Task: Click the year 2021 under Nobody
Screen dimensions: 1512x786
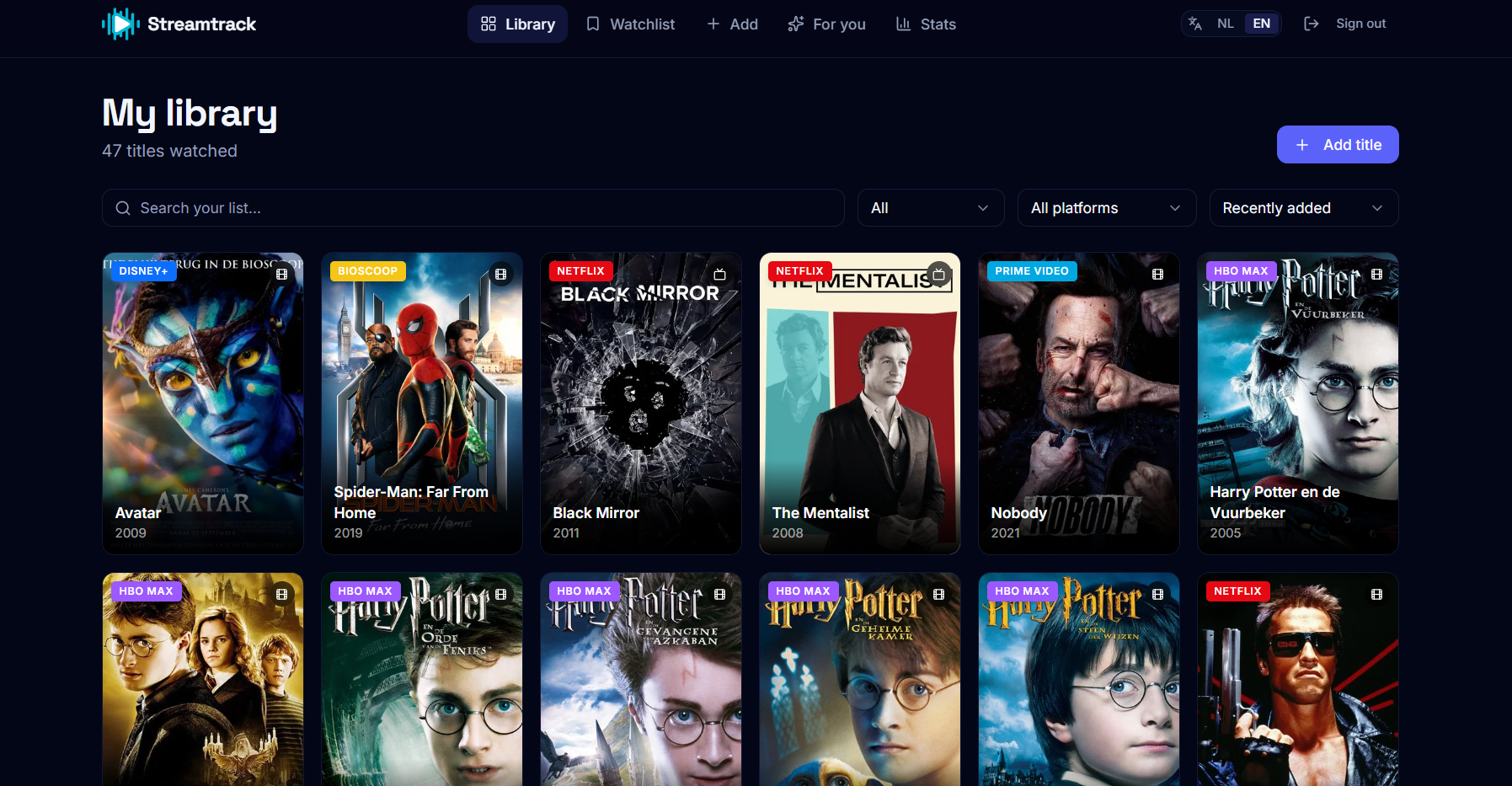Action: coord(1006,533)
